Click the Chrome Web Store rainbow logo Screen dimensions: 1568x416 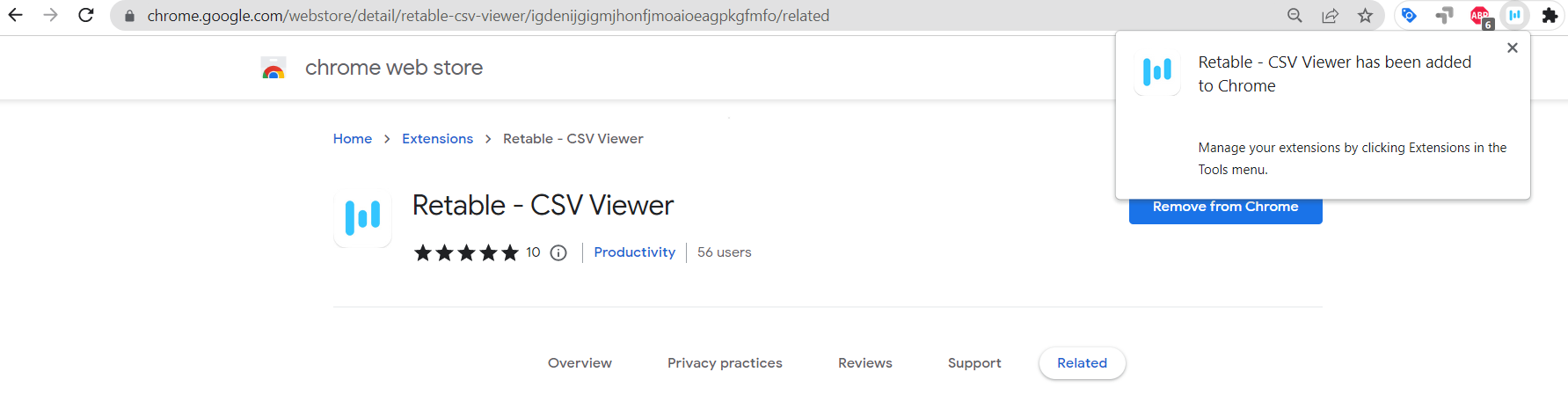(273, 68)
